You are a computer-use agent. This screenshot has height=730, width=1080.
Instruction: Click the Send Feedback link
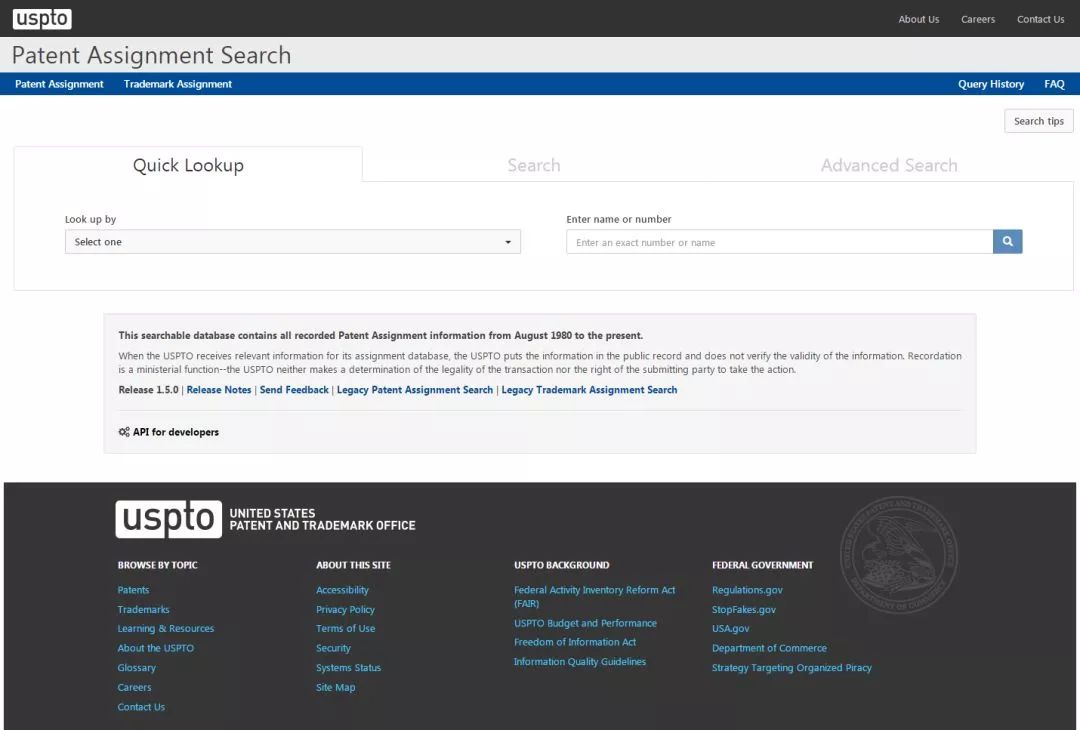pos(294,390)
